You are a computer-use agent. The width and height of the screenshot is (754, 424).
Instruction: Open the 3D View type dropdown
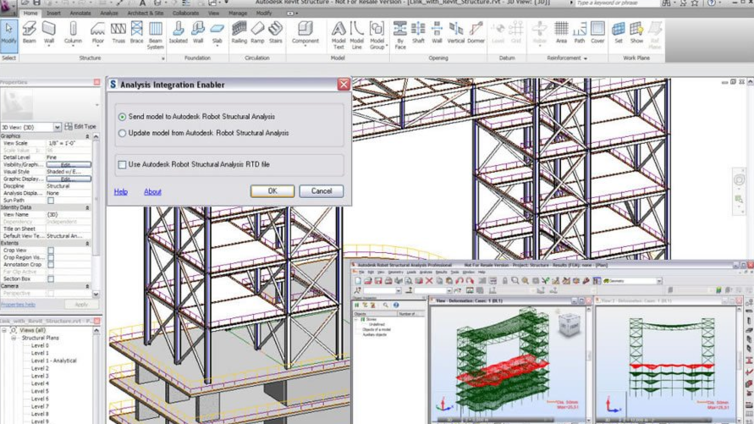point(57,127)
